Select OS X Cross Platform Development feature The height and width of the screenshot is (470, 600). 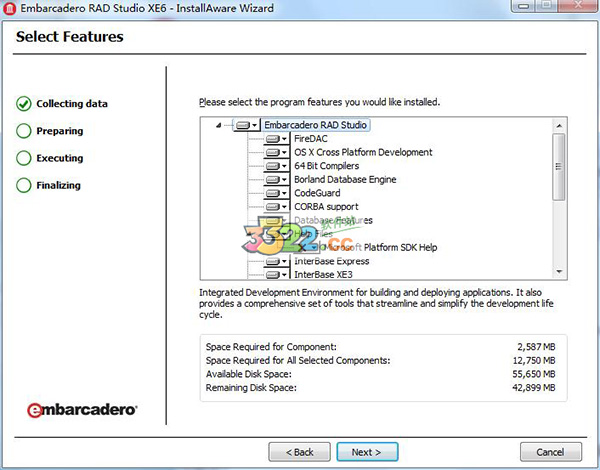pyautogui.click(x=363, y=152)
